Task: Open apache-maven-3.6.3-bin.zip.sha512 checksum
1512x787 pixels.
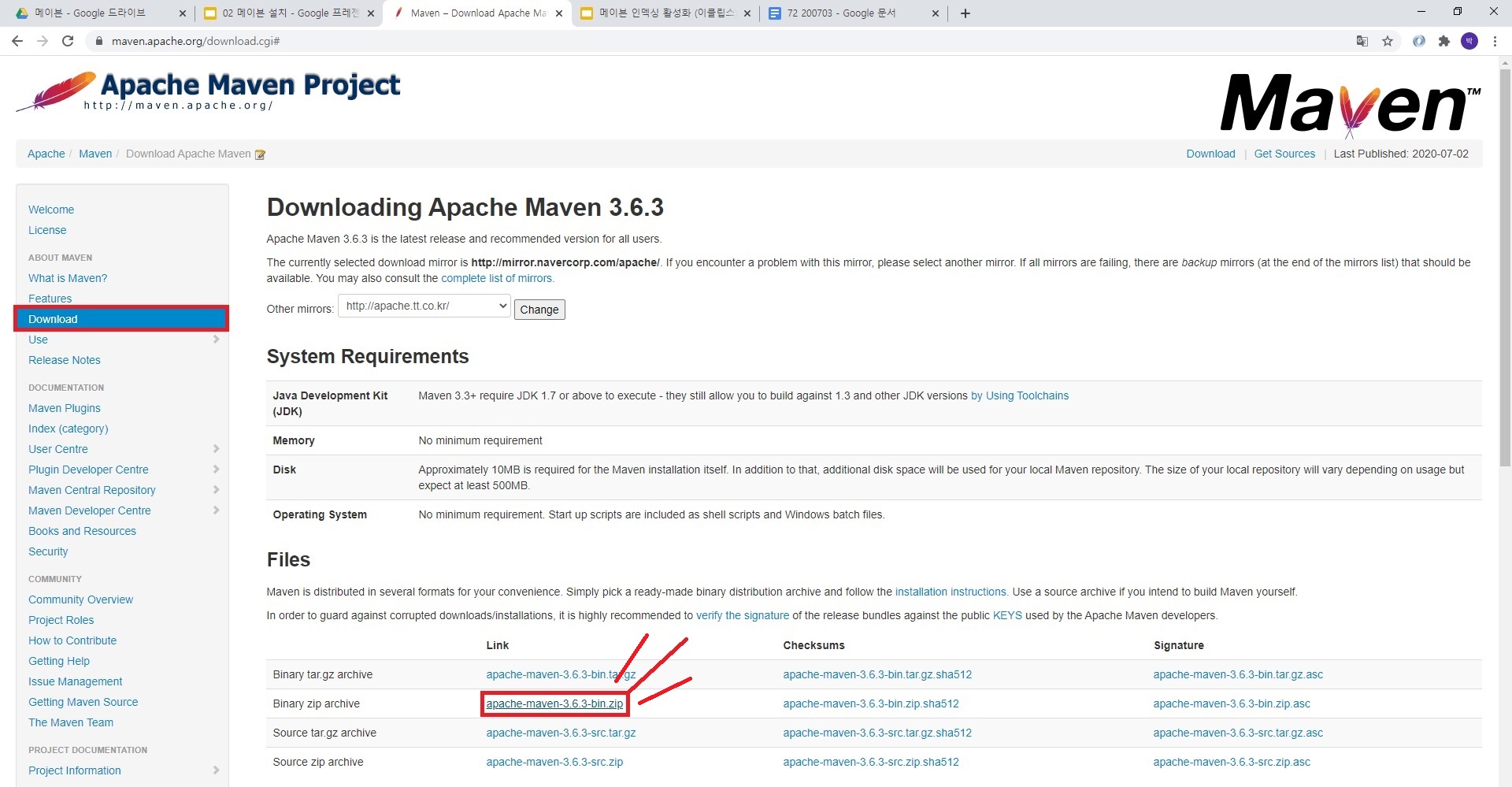Action: pos(871,703)
